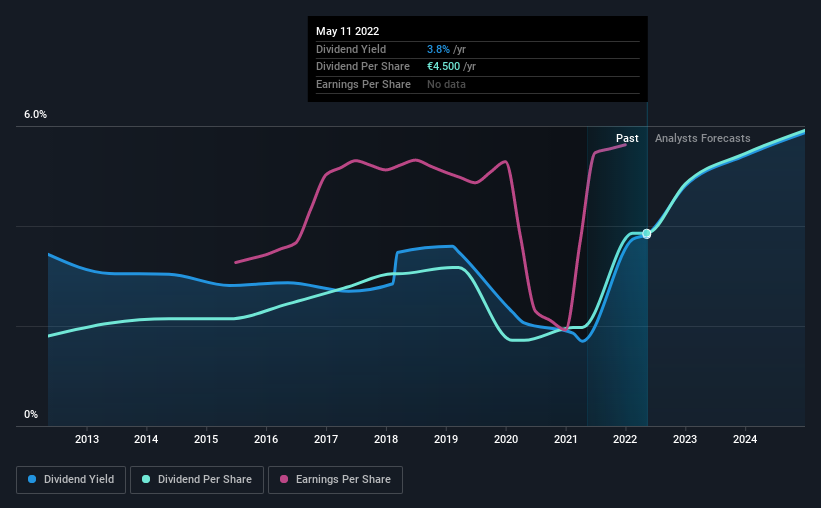
Task: Click the €4.500 dividend per share value
Action: [443, 67]
